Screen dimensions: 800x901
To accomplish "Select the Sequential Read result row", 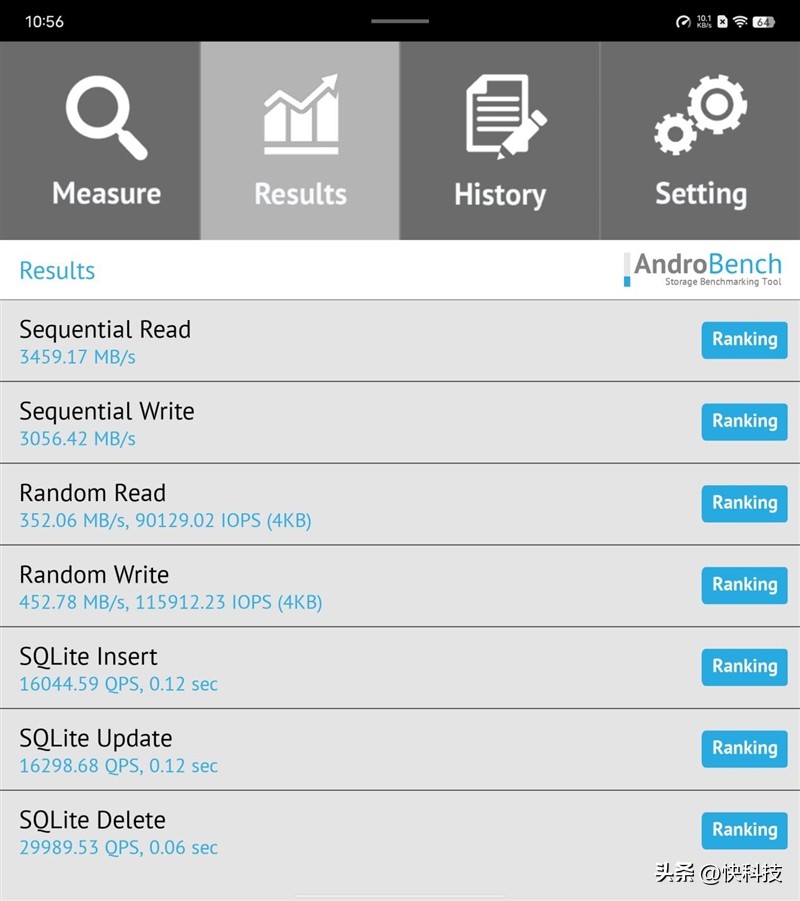I will pyautogui.click(x=300, y=341).
